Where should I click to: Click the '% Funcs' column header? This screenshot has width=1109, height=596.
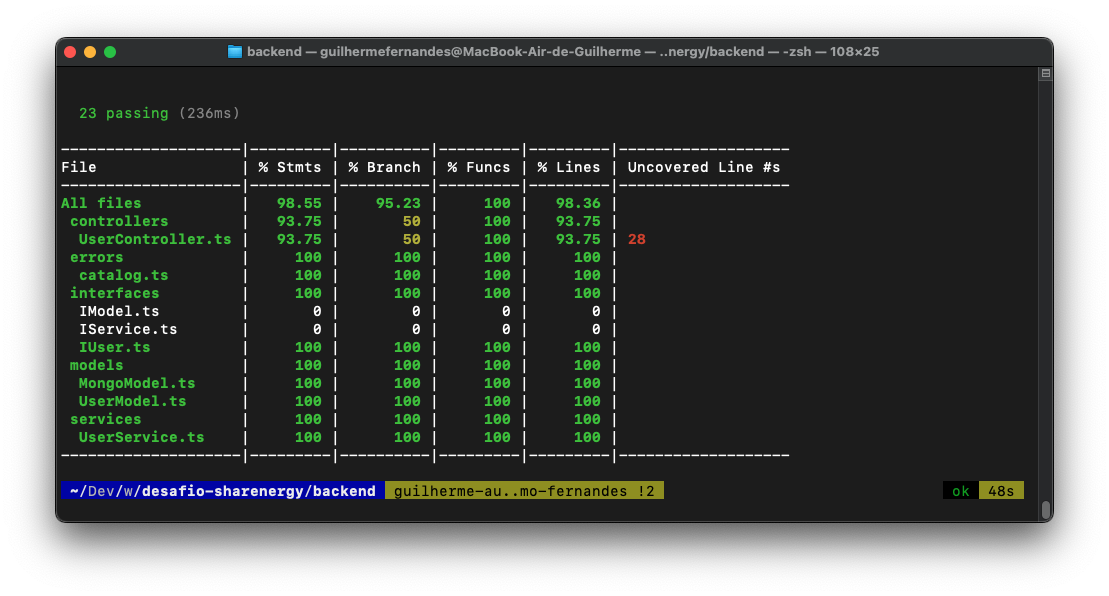[478, 168]
